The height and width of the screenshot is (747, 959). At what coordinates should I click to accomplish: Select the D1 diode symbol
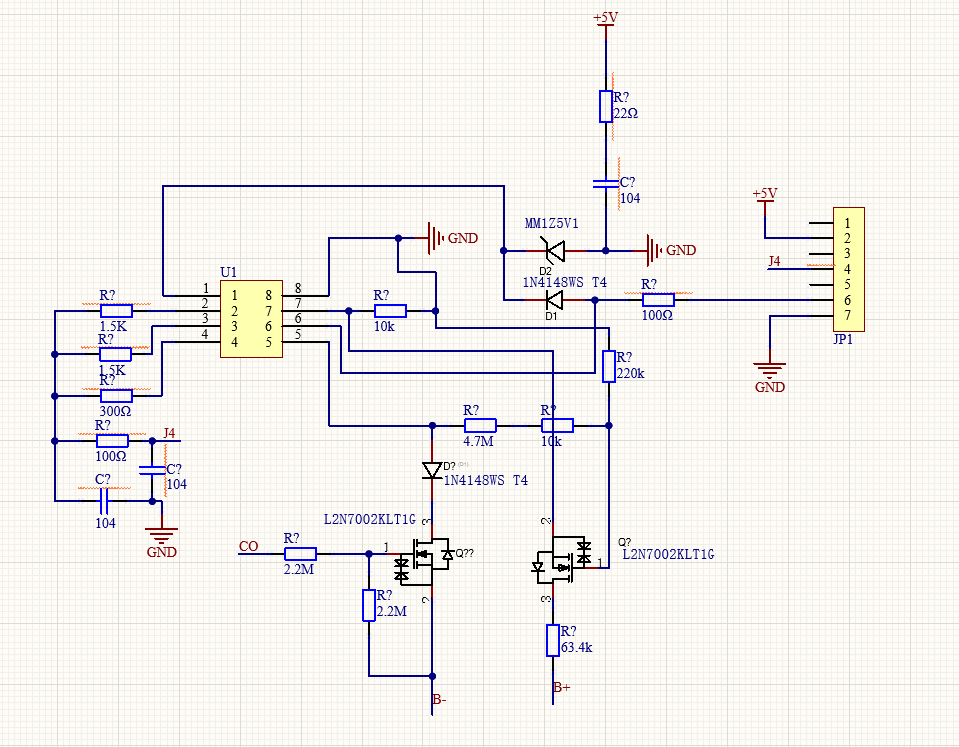(x=554, y=300)
